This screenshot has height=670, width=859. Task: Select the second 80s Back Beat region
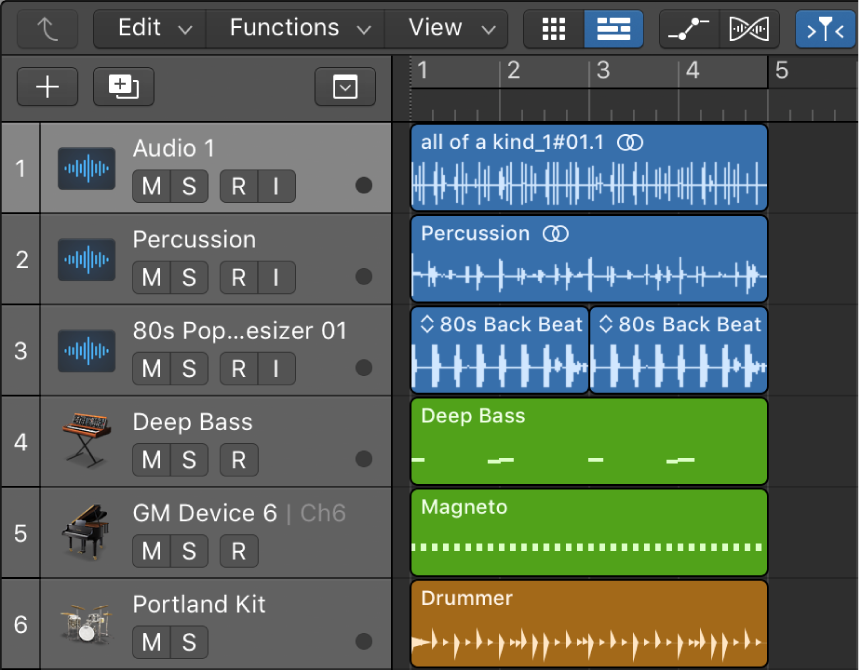(678, 350)
